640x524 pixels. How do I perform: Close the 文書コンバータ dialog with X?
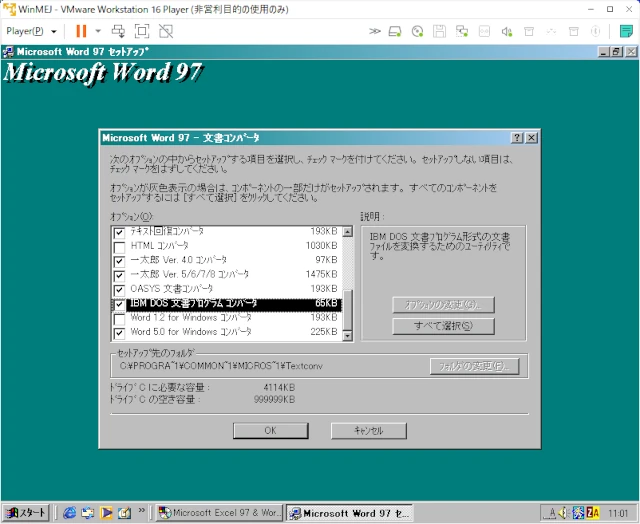531,138
